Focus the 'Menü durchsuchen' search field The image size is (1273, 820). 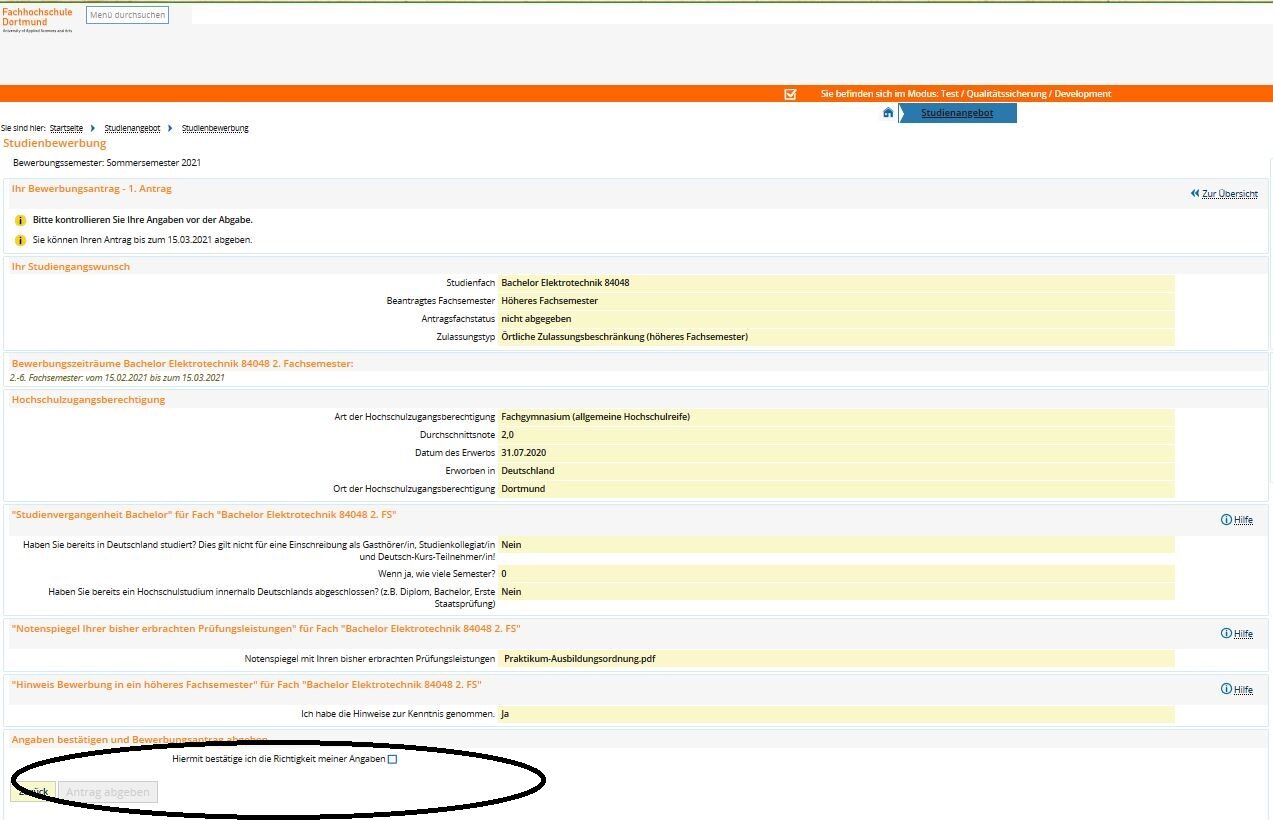click(127, 15)
